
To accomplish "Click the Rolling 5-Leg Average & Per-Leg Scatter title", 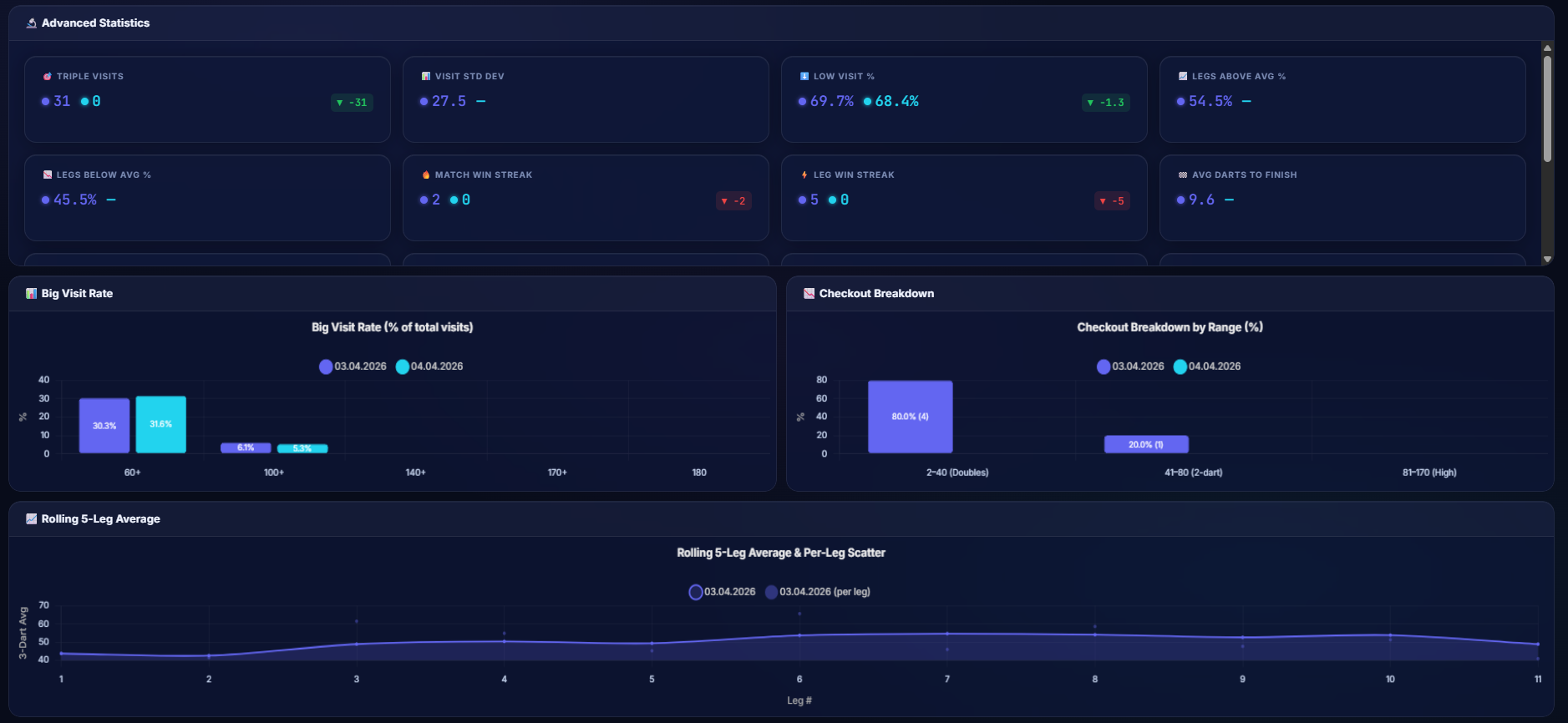I will point(781,553).
